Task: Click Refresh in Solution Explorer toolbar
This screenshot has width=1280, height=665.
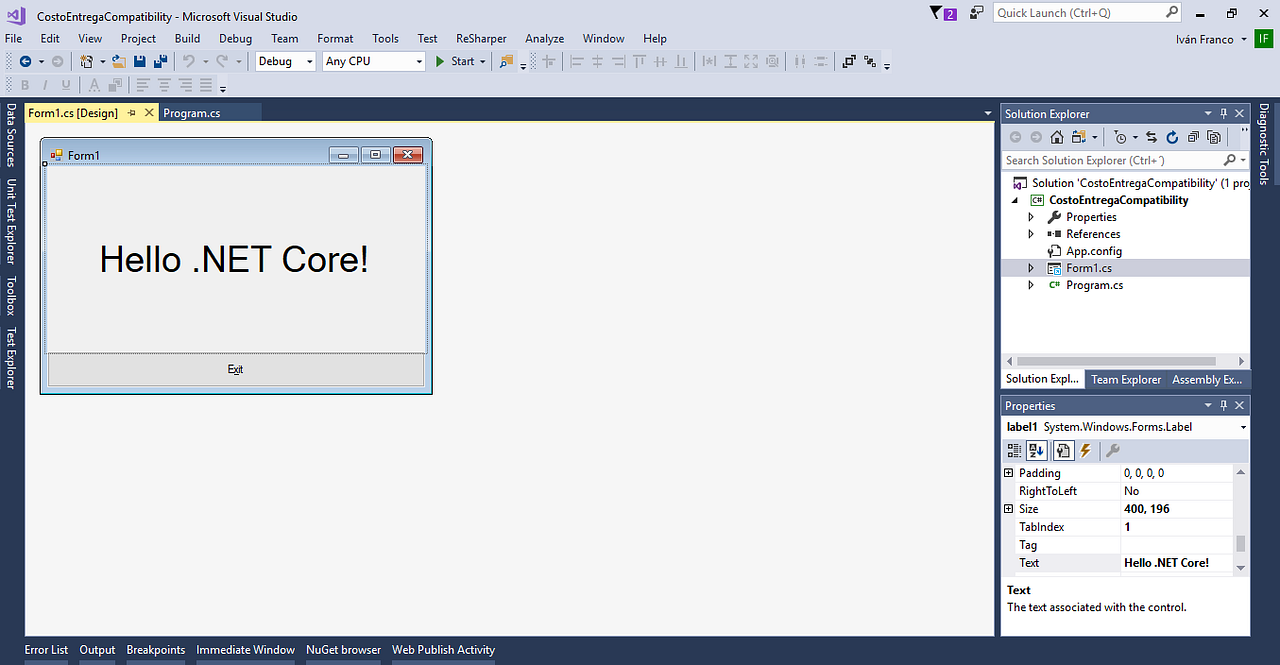Action: 1171,137
